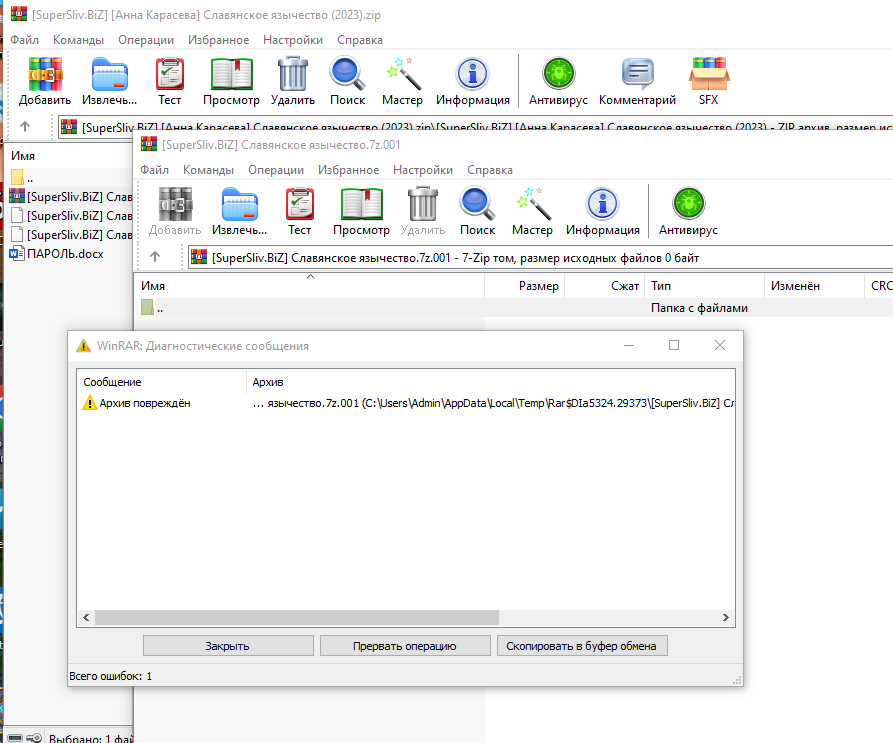Go up one folder in the 7z.001 window

click(x=155, y=257)
